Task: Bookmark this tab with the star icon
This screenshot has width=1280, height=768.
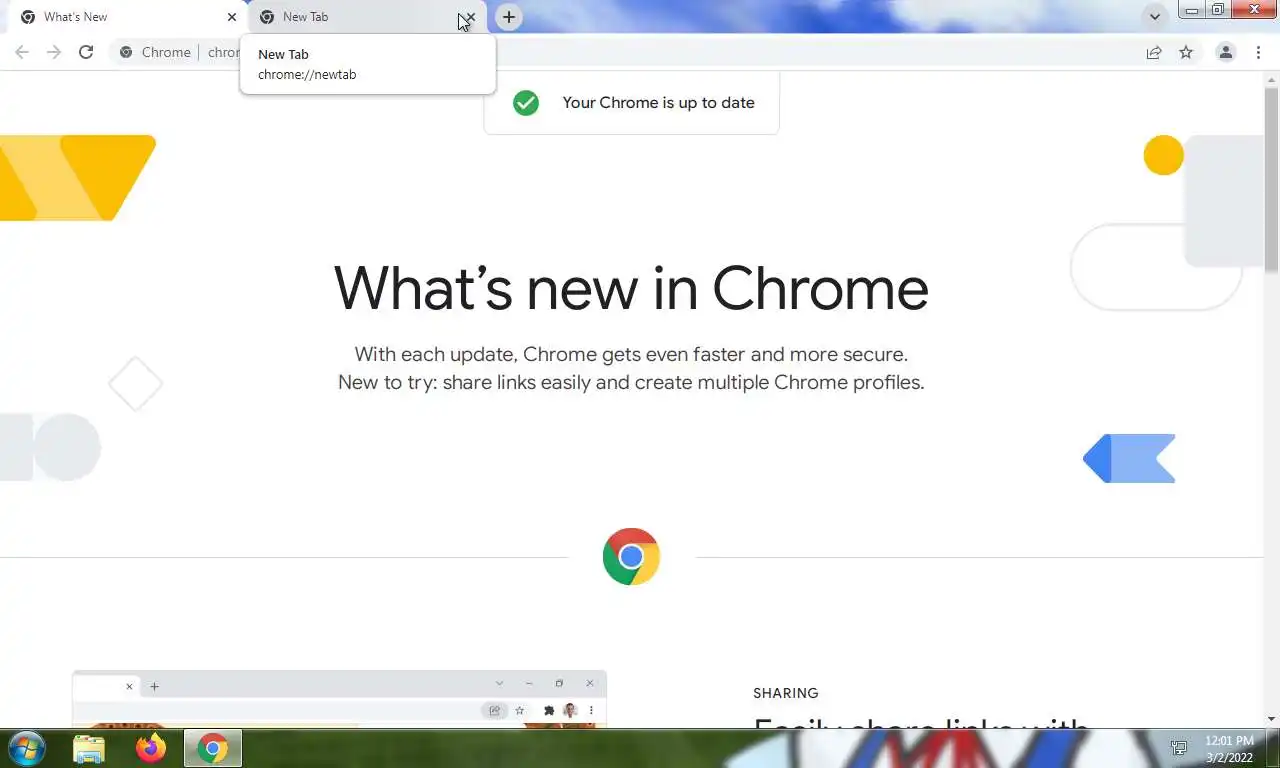Action: point(1186,52)
